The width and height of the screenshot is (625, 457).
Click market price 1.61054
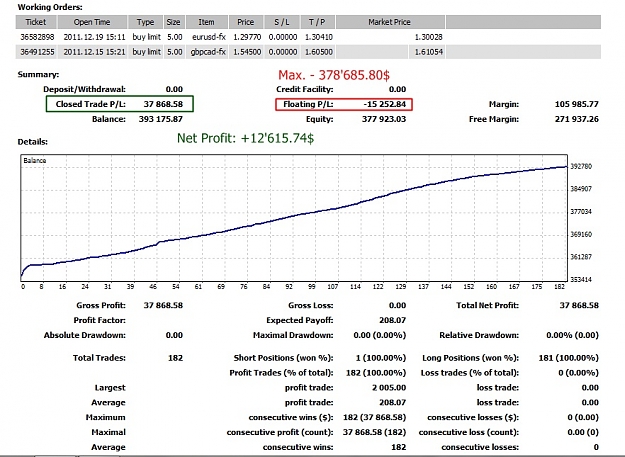tap(428, 52)
